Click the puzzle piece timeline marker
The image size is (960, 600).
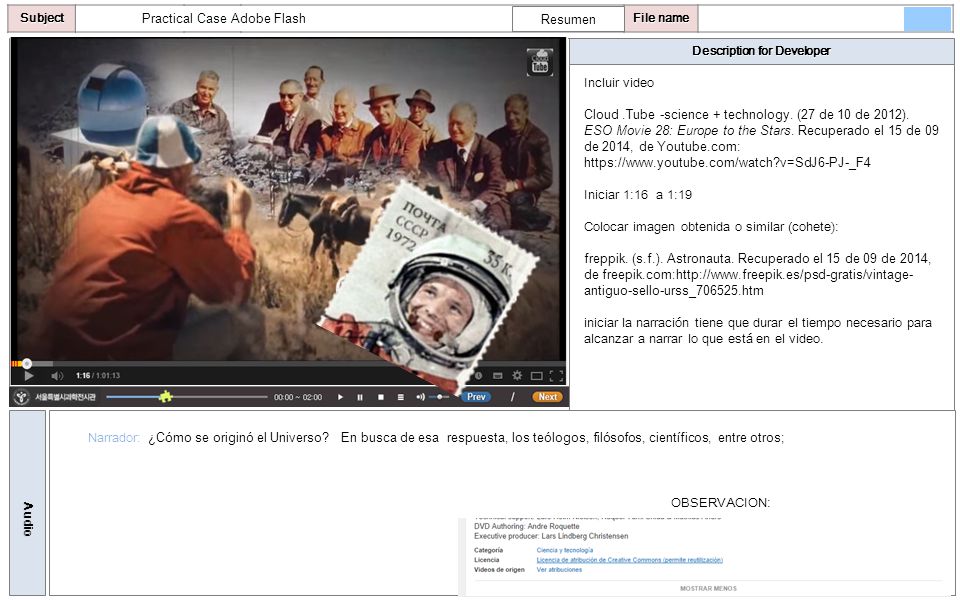coord(165,396)
